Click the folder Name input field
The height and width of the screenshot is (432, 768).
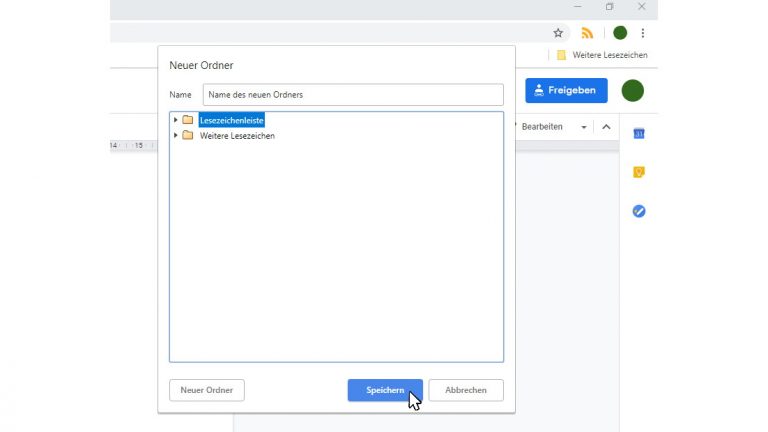pos(353,95)
